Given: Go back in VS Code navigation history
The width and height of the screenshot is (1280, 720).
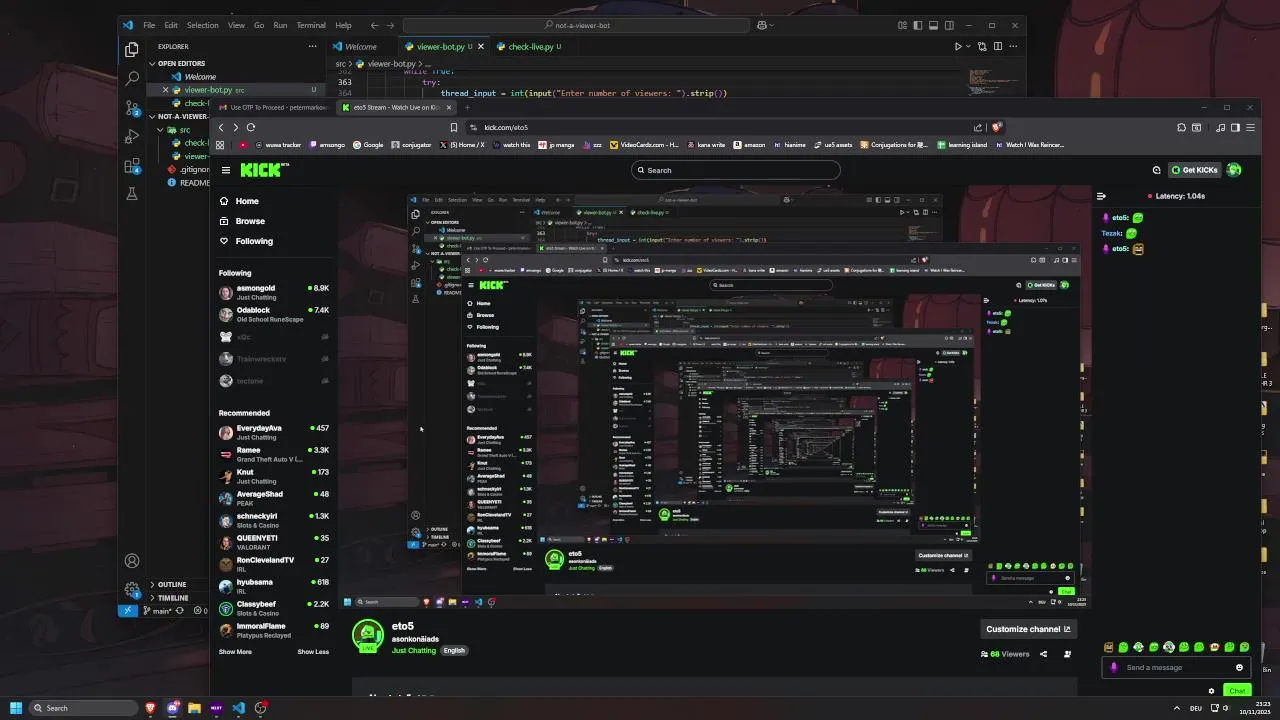Looking at the screenshot, I should [x=374, y=25].
